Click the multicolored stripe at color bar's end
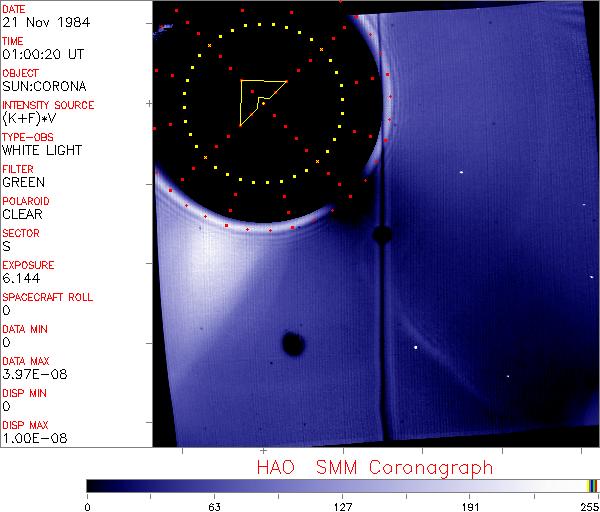The width and height of the screenshot is (600, 512). click(x=591, y=485)
